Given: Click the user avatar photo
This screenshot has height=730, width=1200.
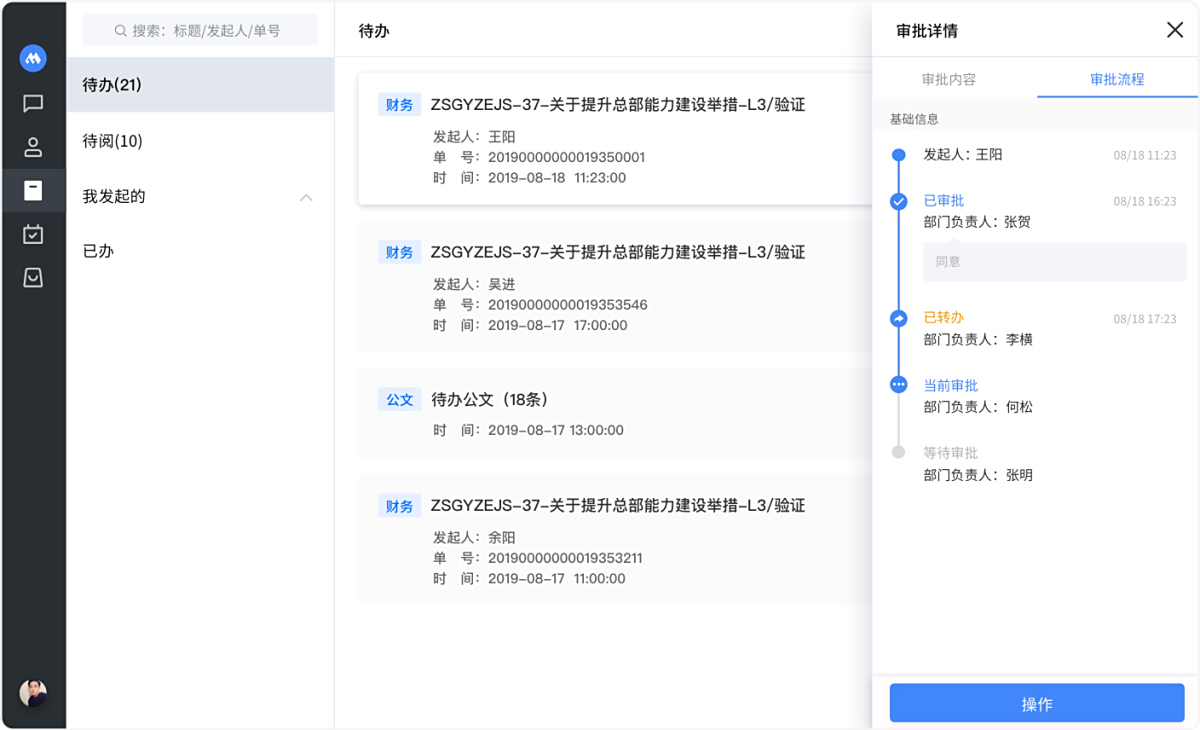Looking at the screenshot, I should click(33, 693).
